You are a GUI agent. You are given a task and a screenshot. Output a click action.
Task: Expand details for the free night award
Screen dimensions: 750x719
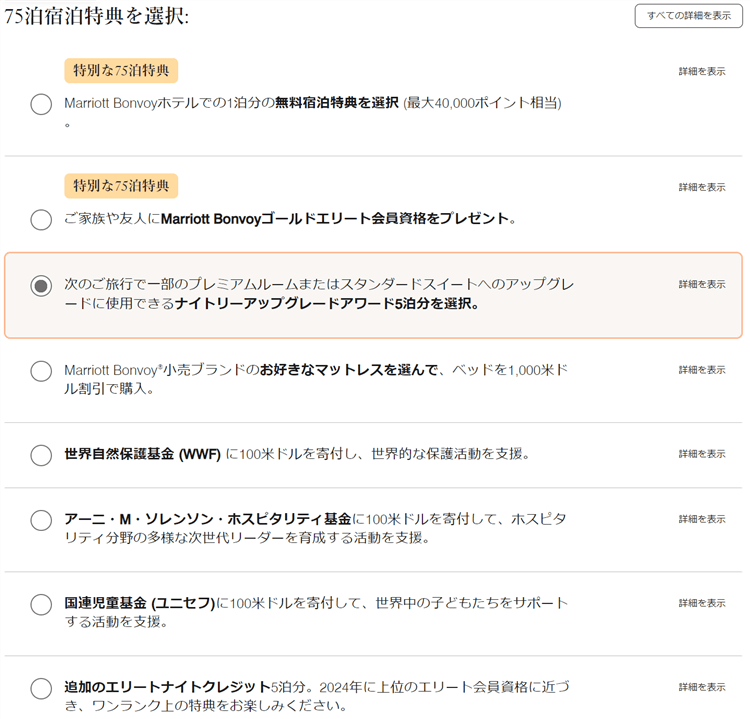pyautogui.click(x=701, y=71)
